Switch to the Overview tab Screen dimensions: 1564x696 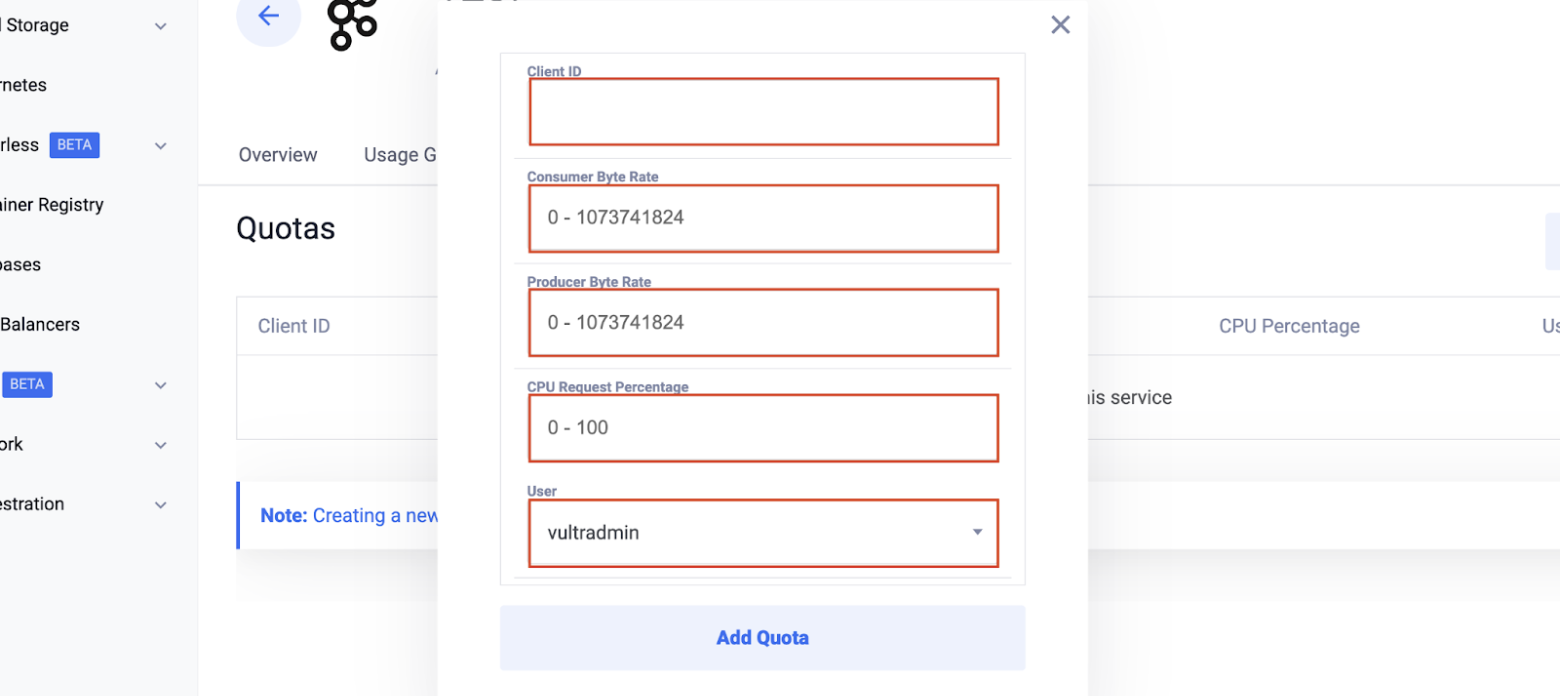point(277,154)
